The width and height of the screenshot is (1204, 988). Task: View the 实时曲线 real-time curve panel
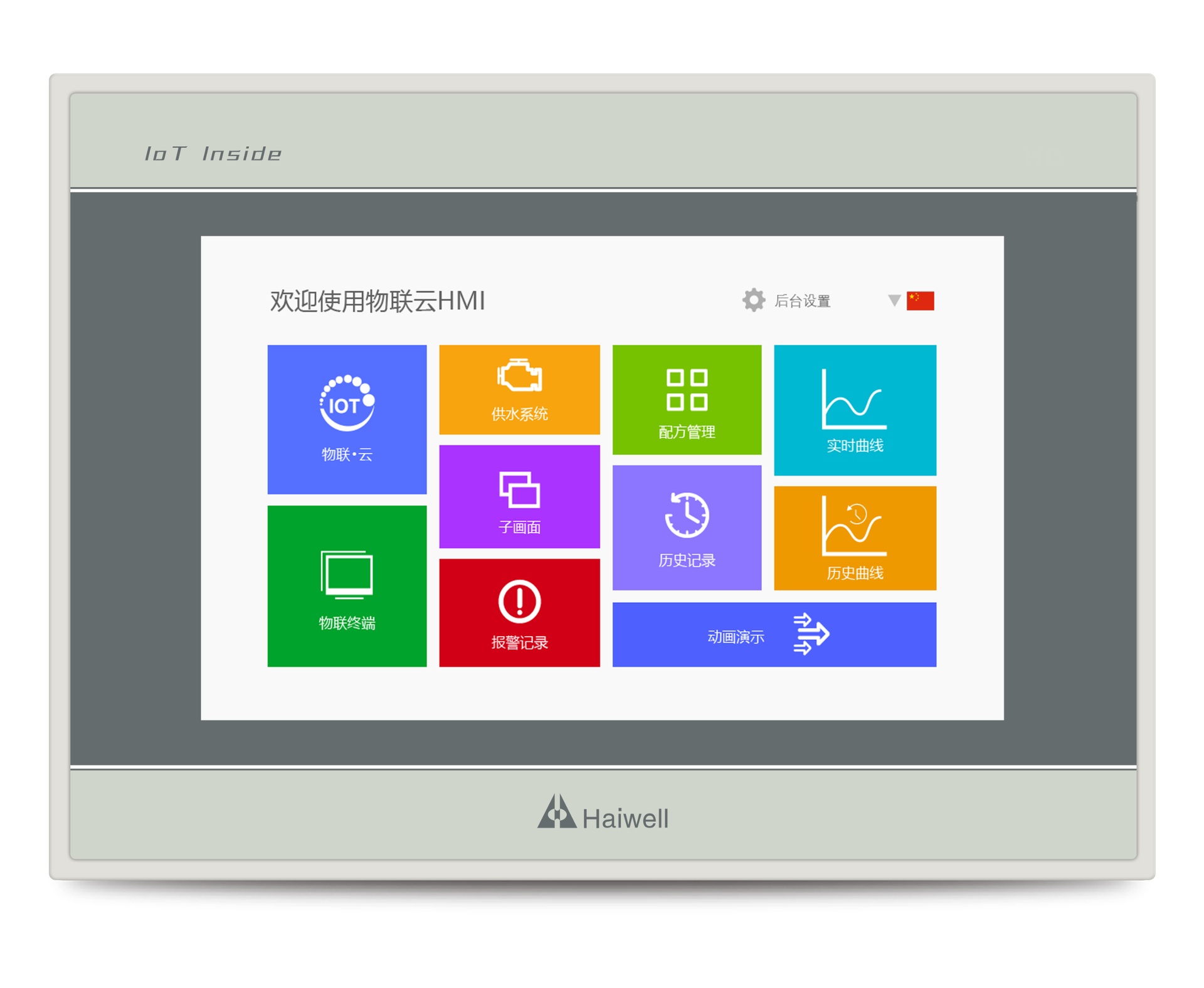point(855,409)
